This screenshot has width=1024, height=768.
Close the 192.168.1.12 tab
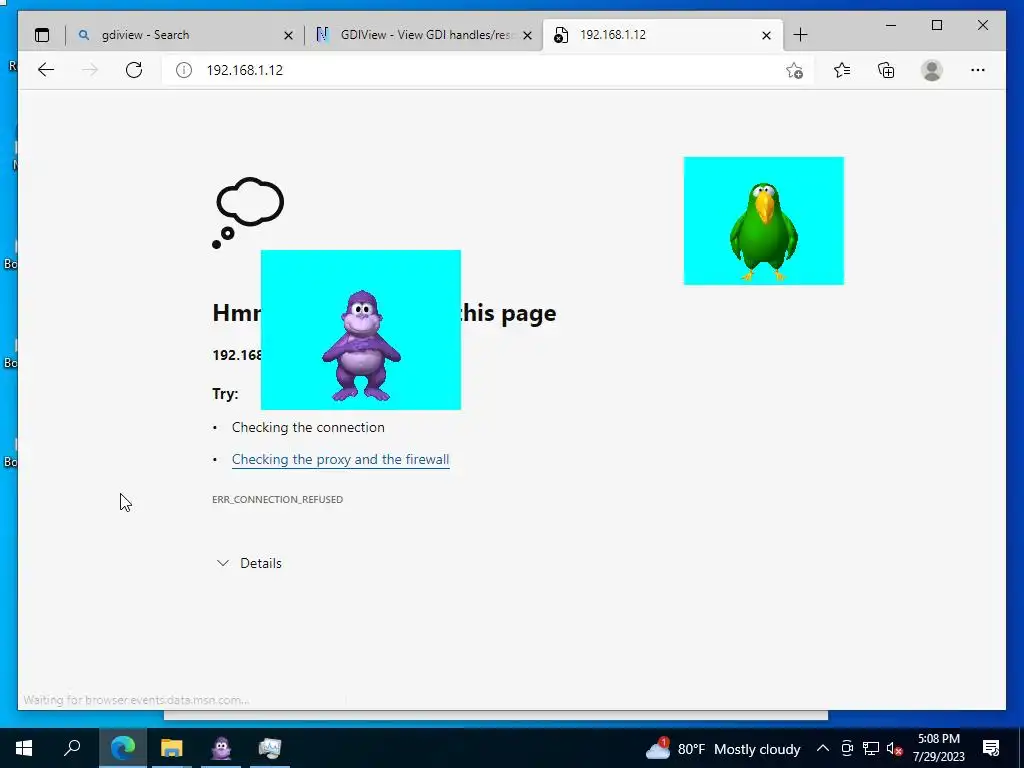(x=767, y=35)
